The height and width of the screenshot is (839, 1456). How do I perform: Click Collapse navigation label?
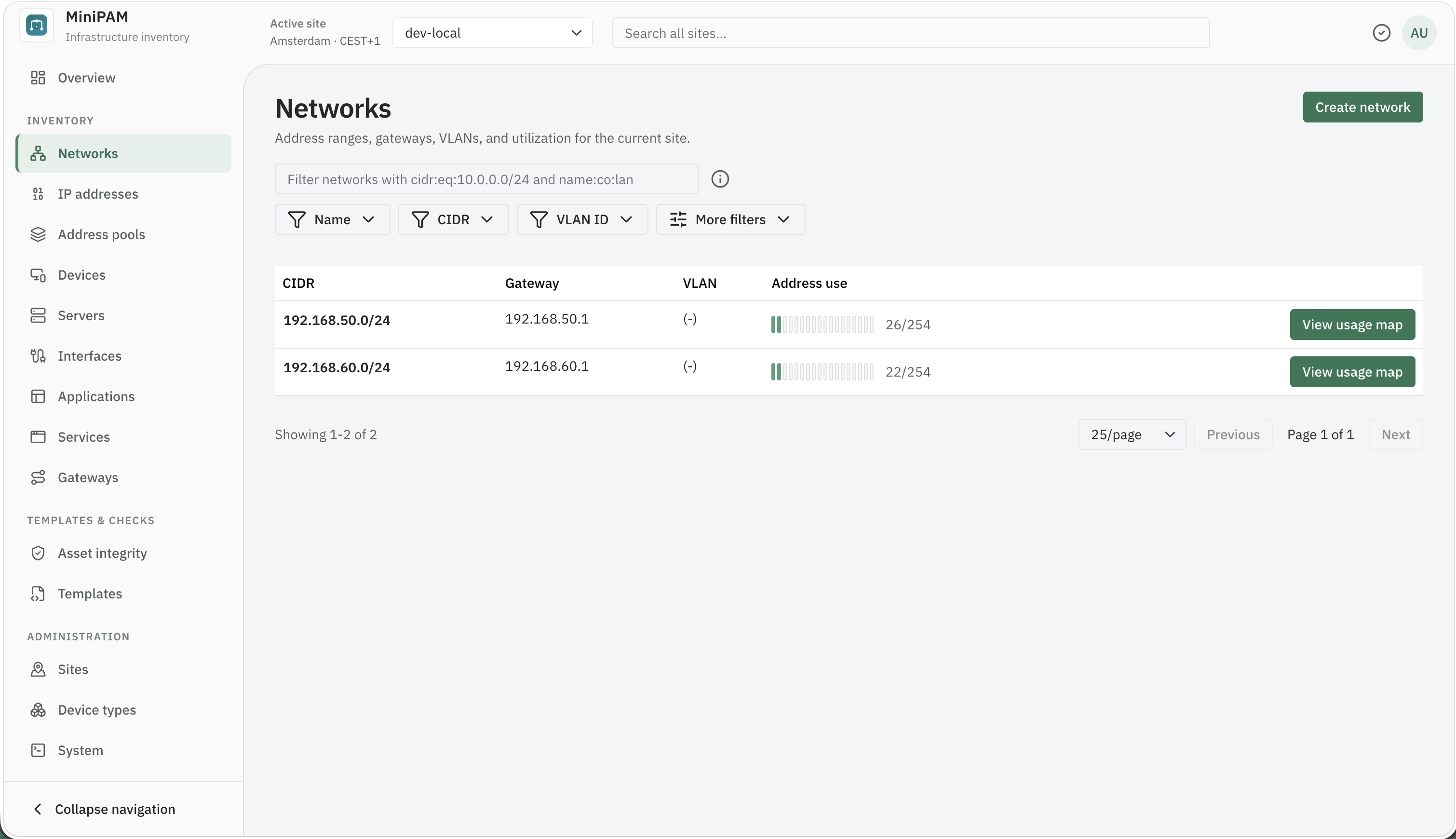(115, 809)
